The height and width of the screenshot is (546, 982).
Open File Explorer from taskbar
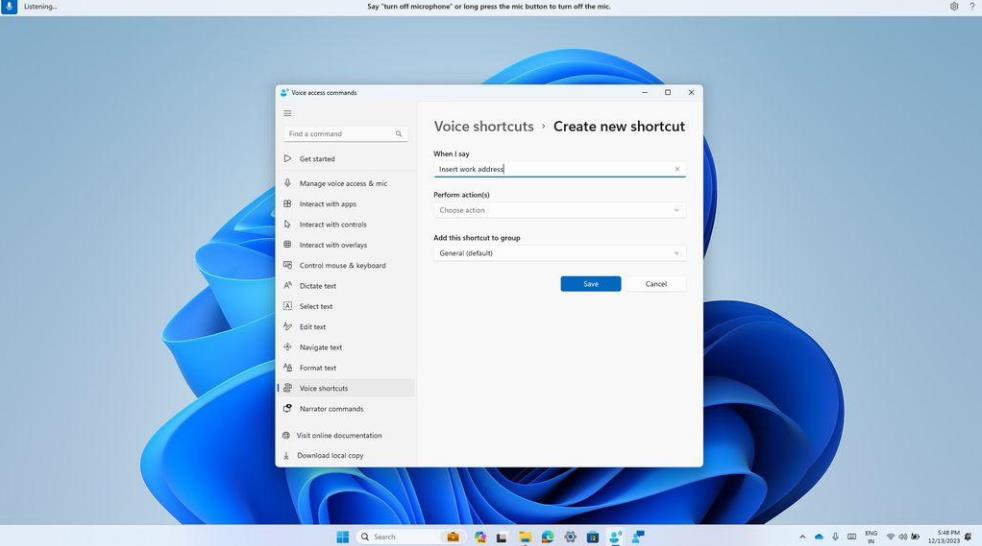[525, 537]
